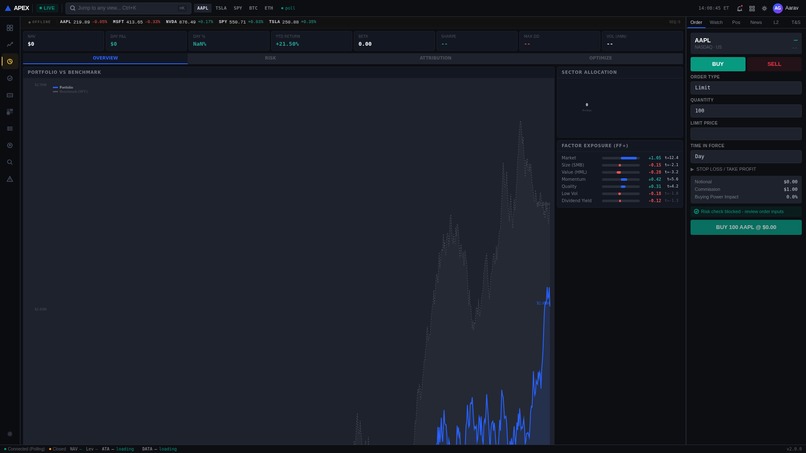Open the News tab in right panel
This screenshot has width=806, height=453.
pos(756,22)
